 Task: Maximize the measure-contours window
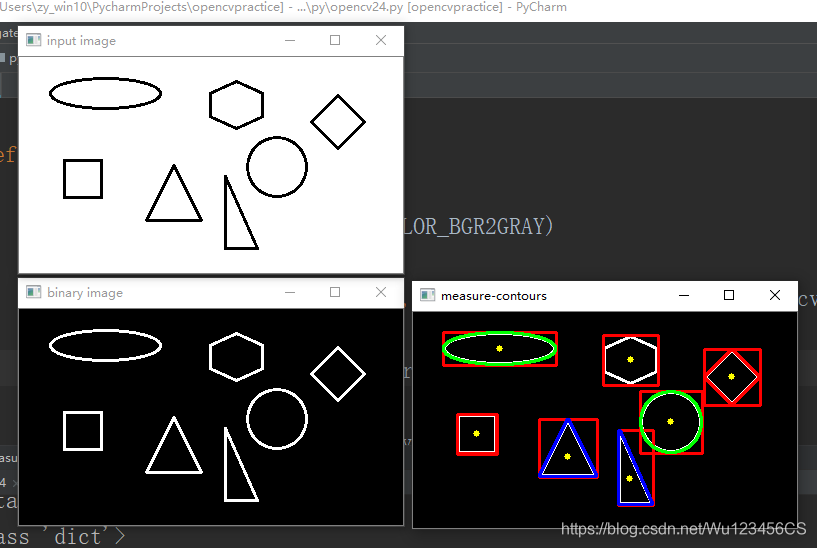(729, 295)
